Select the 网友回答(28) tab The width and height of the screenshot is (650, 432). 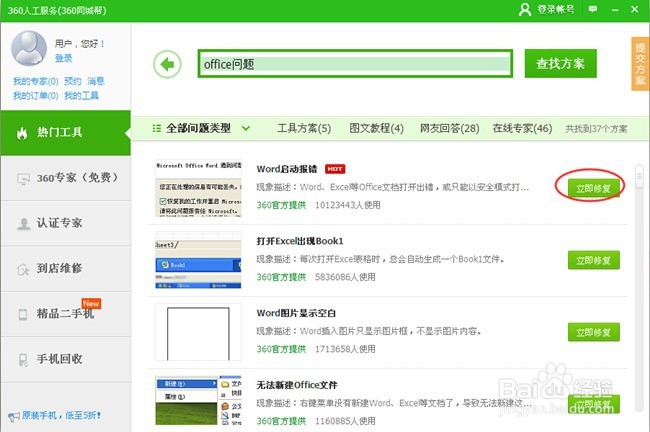(449, 129)
